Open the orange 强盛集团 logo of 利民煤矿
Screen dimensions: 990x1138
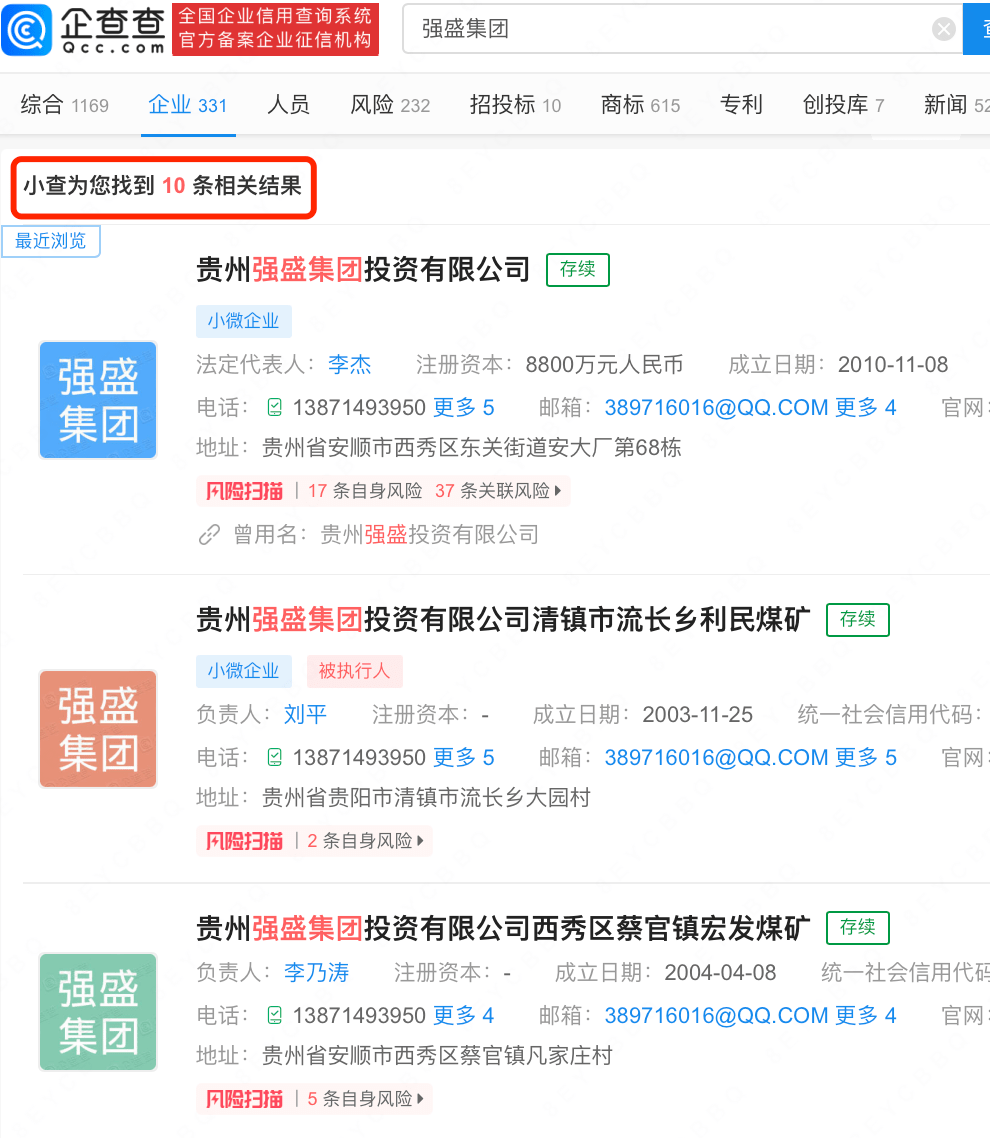tap(98, 729)
